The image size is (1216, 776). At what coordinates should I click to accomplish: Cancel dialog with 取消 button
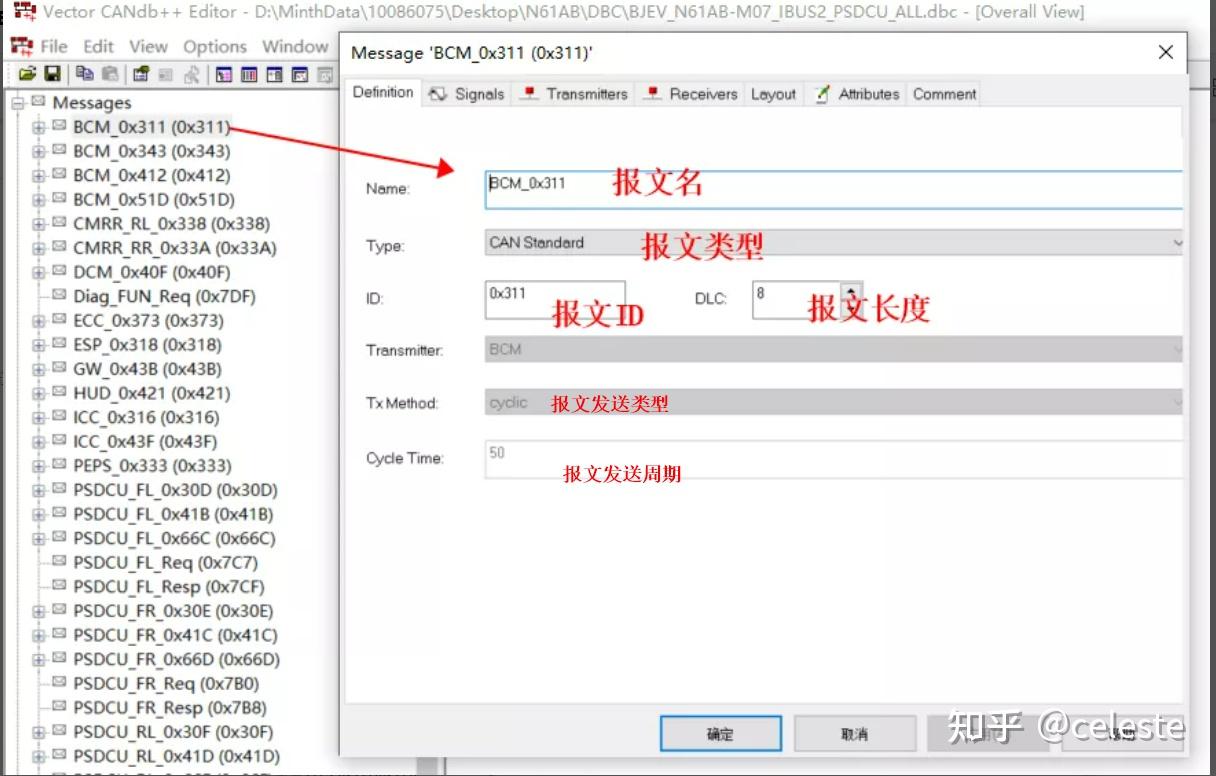point(854,733)
